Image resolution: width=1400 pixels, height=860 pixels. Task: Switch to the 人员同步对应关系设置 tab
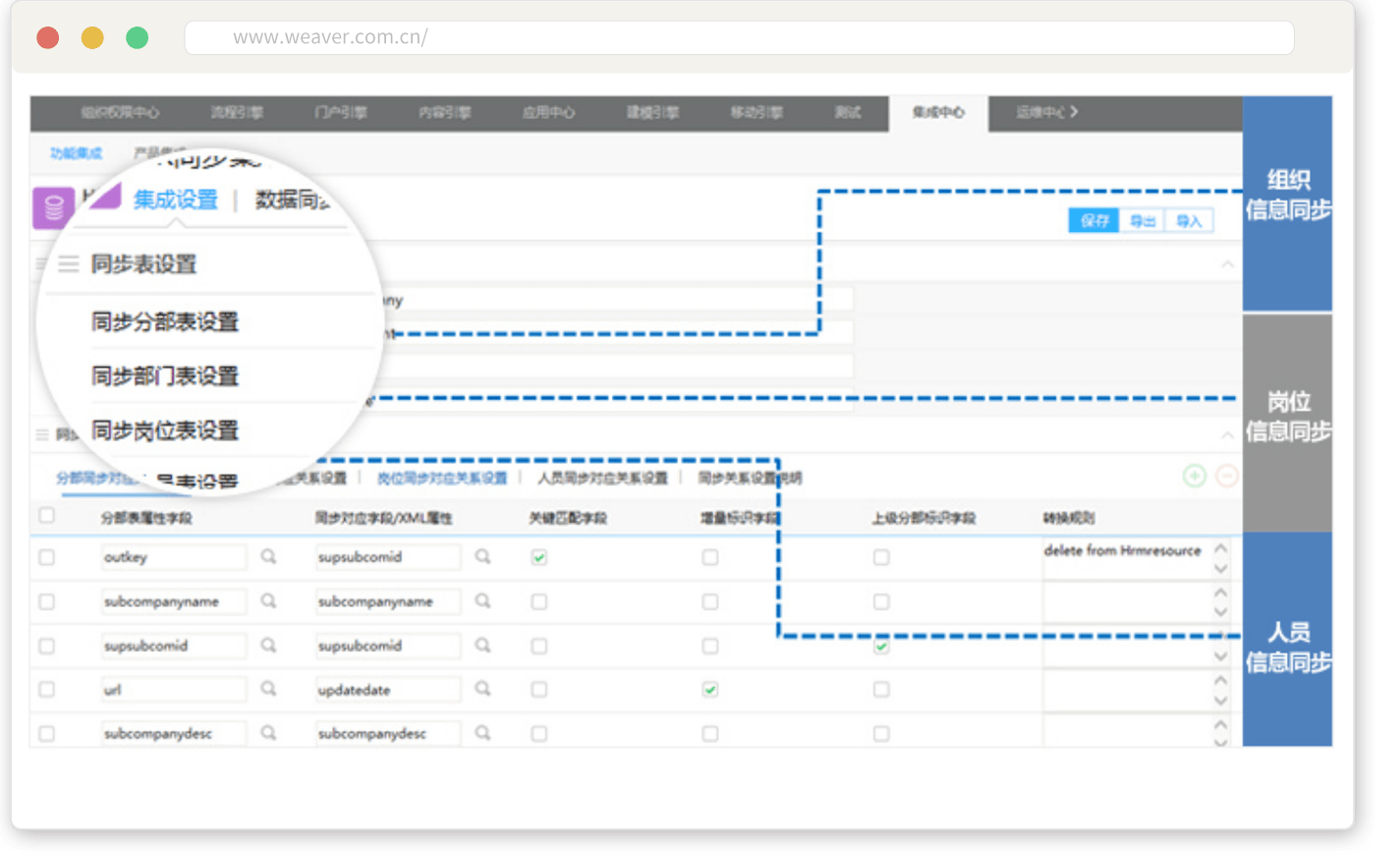[602, 478]
